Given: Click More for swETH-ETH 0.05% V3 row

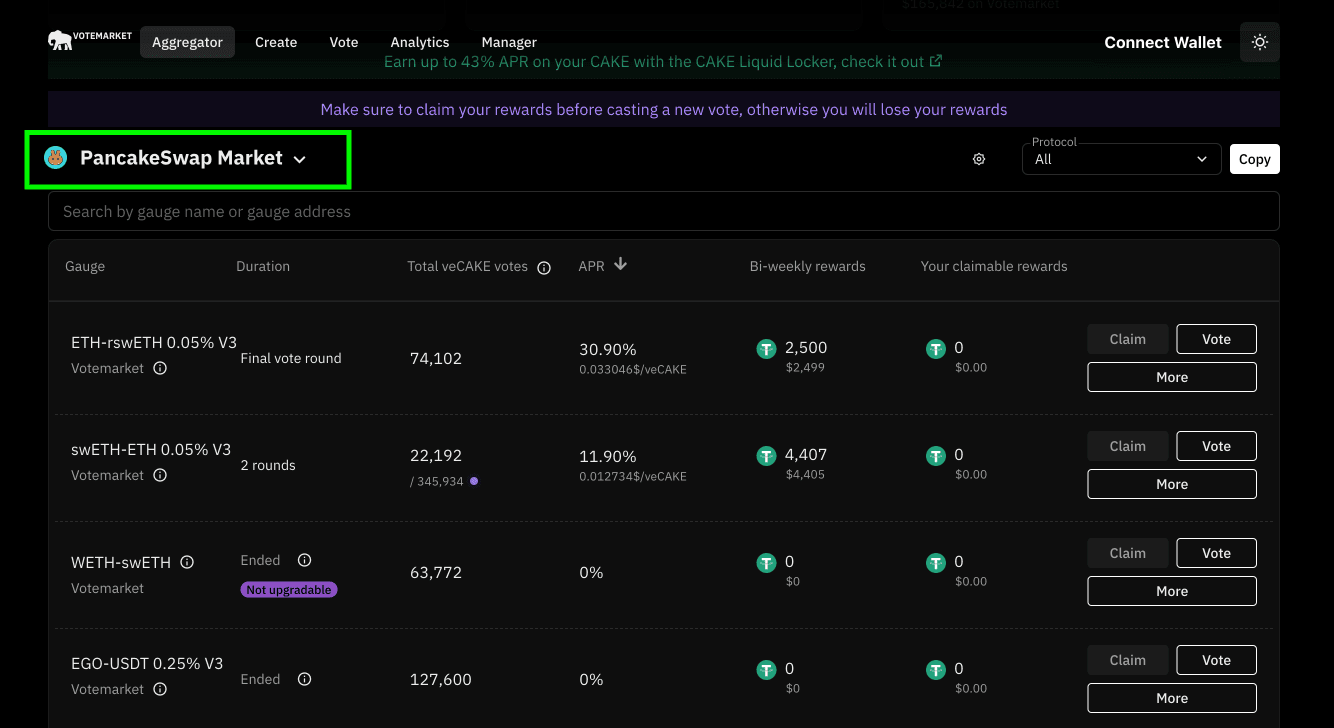Looking at the screenshot, I should 1171,484.
